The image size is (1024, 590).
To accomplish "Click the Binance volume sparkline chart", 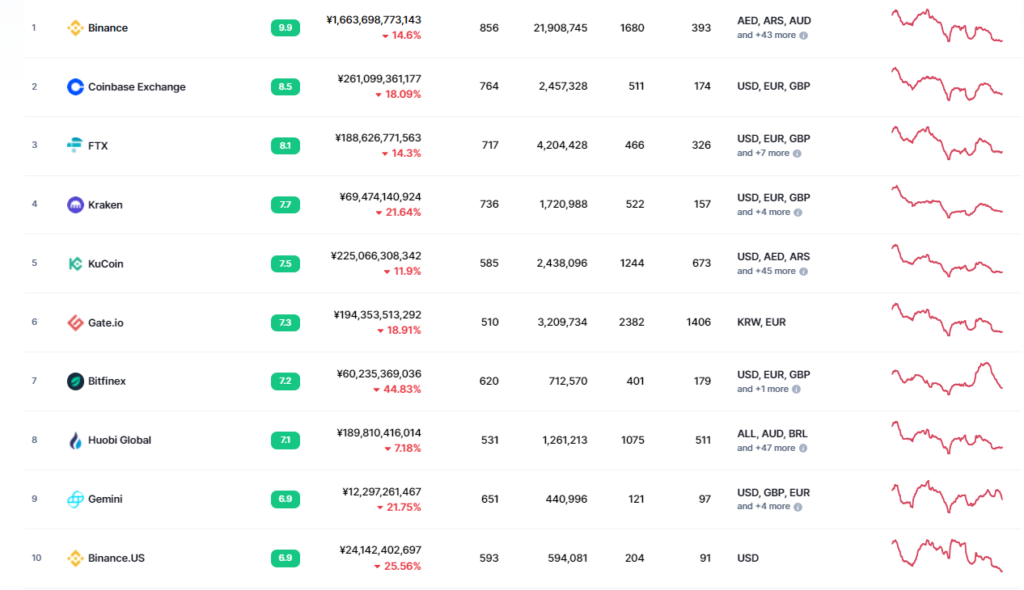I will pos(947,26).
